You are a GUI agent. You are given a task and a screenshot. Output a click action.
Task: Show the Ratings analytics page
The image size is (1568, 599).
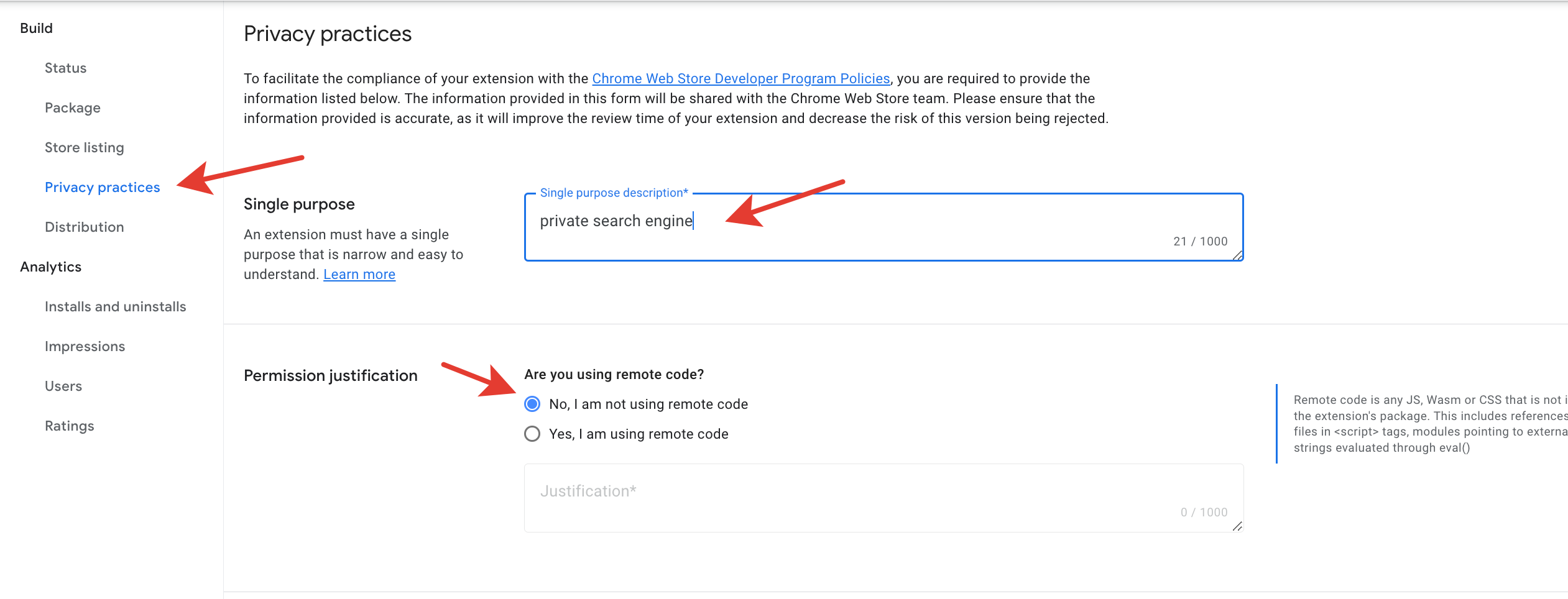coord(69,426)
